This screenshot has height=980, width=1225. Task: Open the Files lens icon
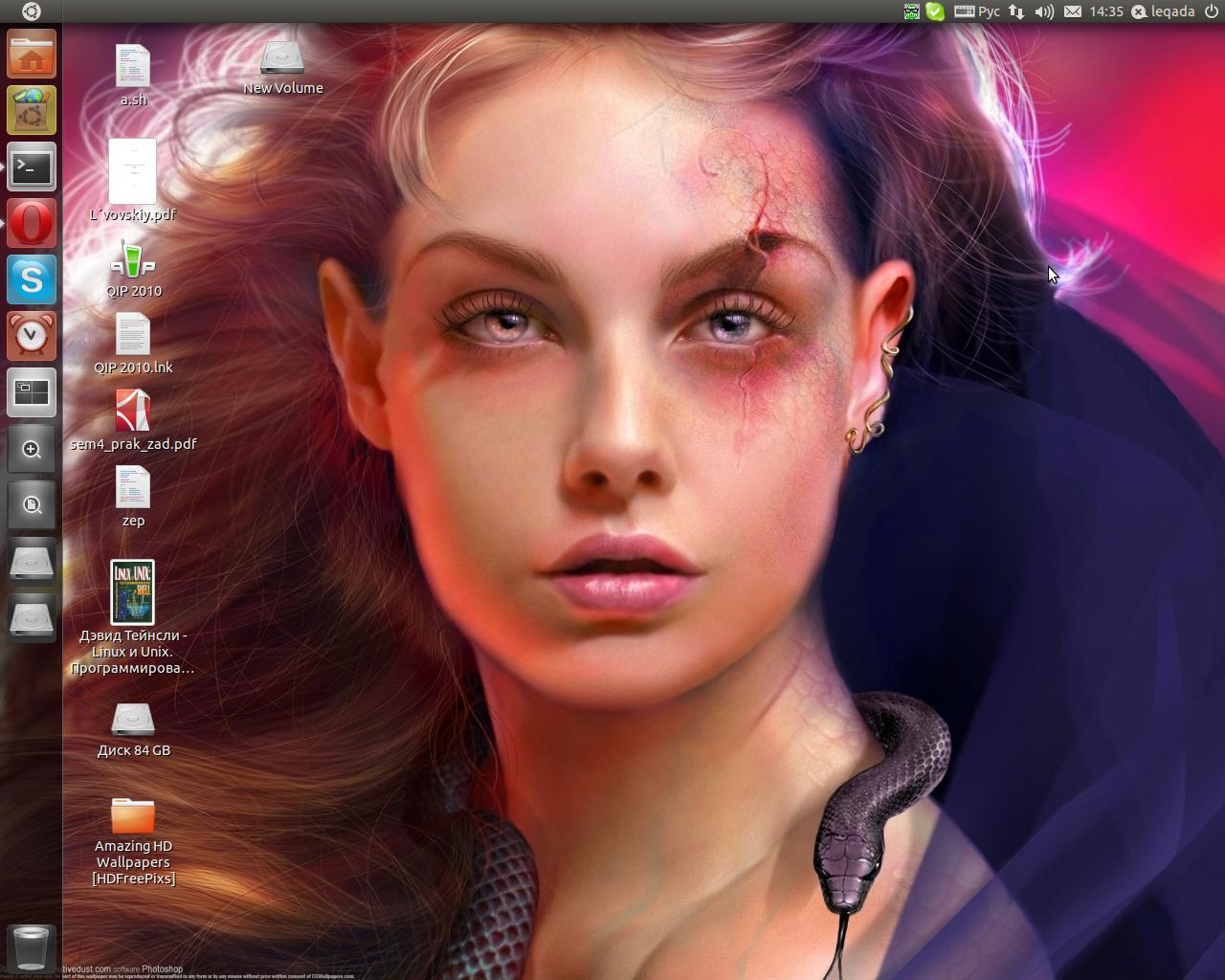(32, 505)
